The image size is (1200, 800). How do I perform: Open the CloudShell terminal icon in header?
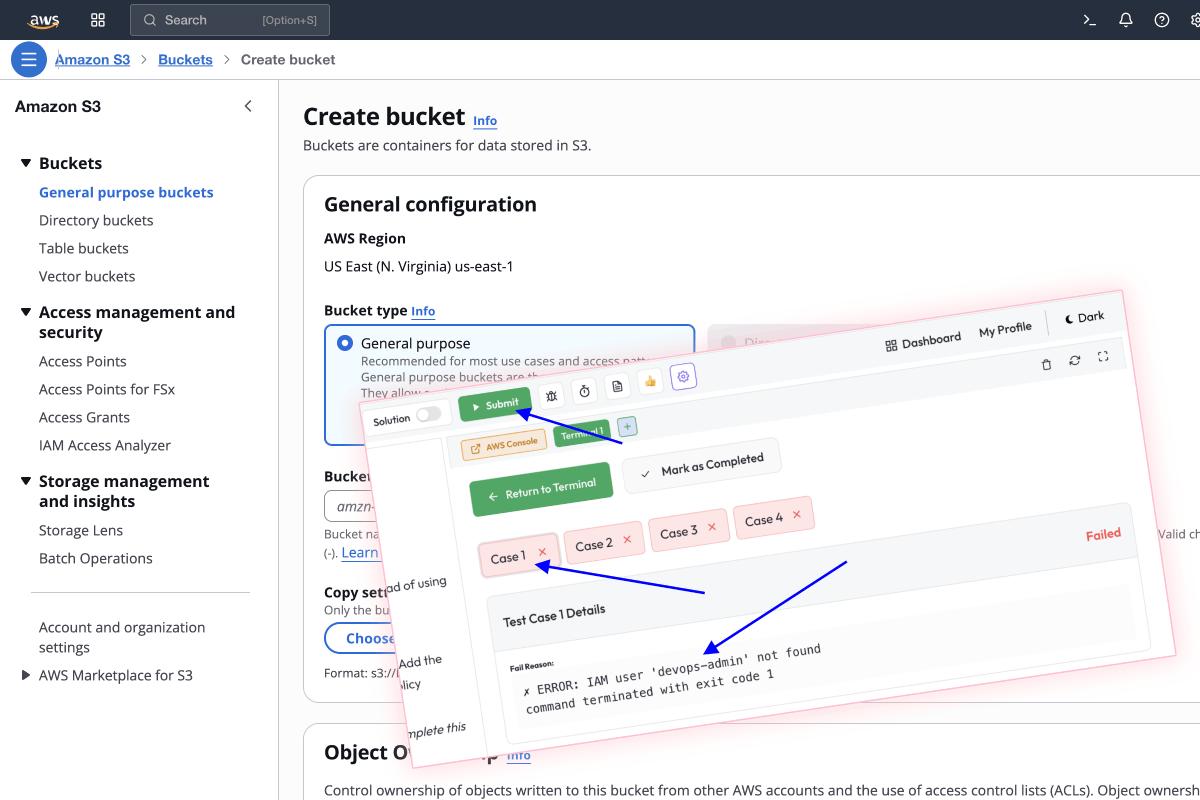click(1090, 20)
